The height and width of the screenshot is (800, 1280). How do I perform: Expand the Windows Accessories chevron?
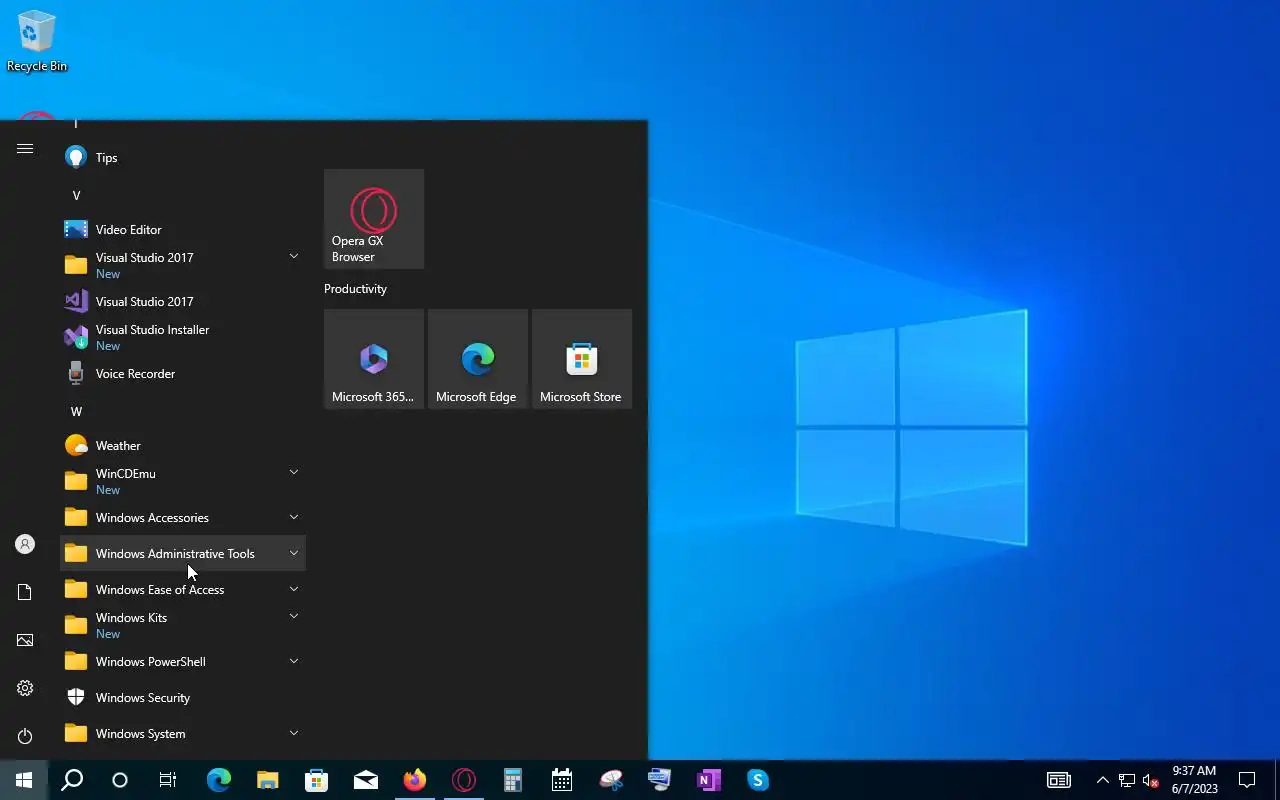[294, 517]
